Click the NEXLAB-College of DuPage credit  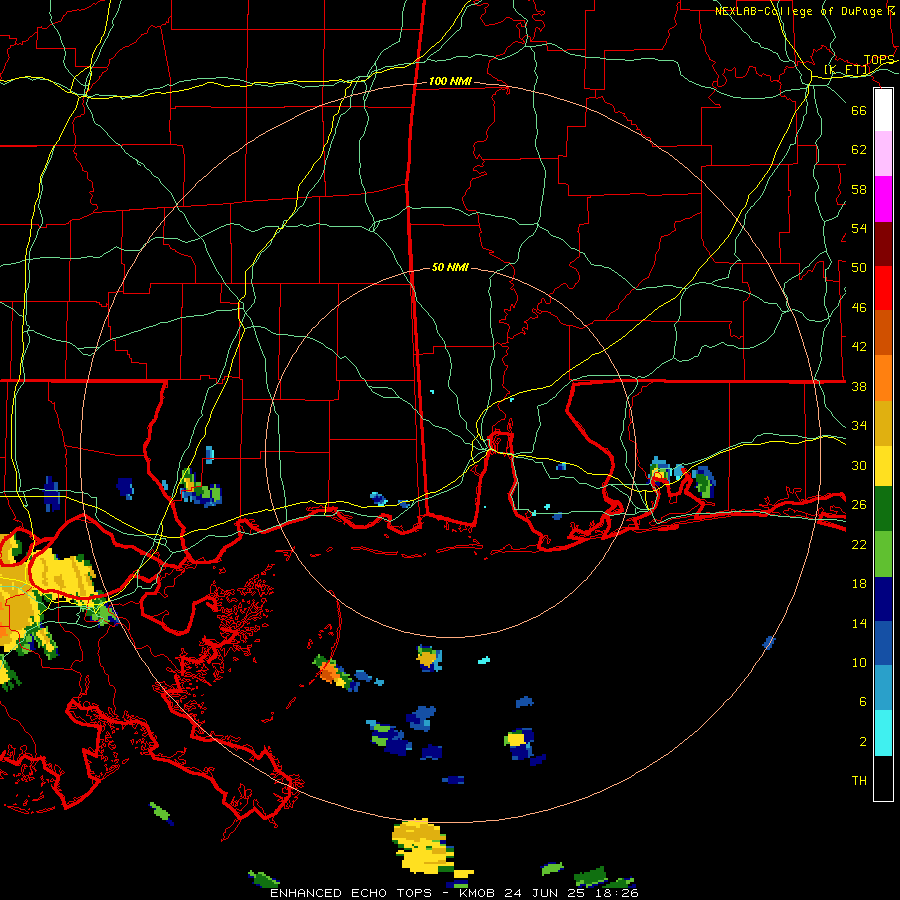805,11
